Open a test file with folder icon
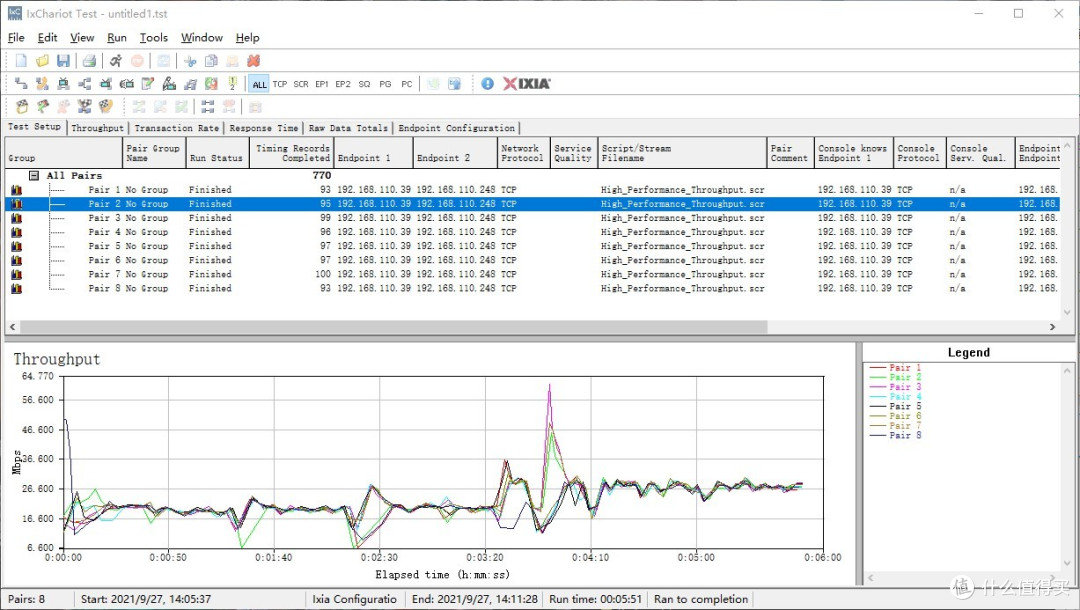 (x=43, y=61)
